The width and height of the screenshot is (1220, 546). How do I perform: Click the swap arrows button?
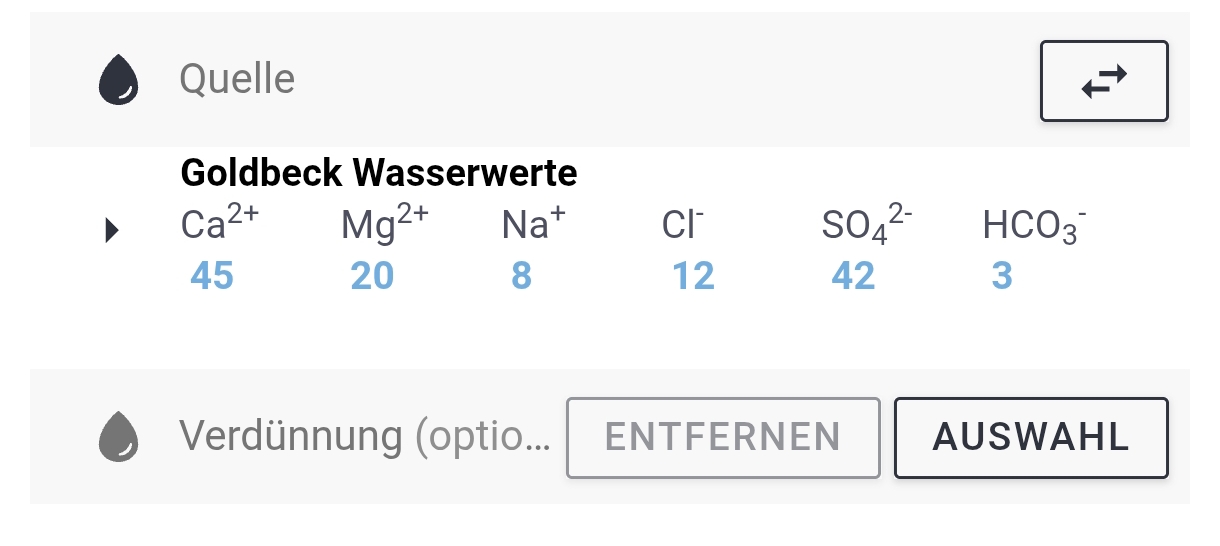click(1104, 81)
